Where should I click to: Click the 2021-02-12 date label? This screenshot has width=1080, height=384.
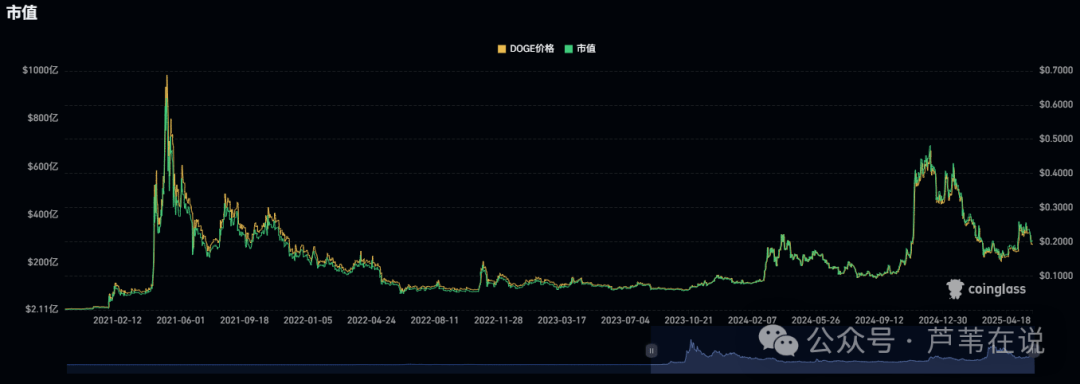pyautogui.click(x=117, y=321)
